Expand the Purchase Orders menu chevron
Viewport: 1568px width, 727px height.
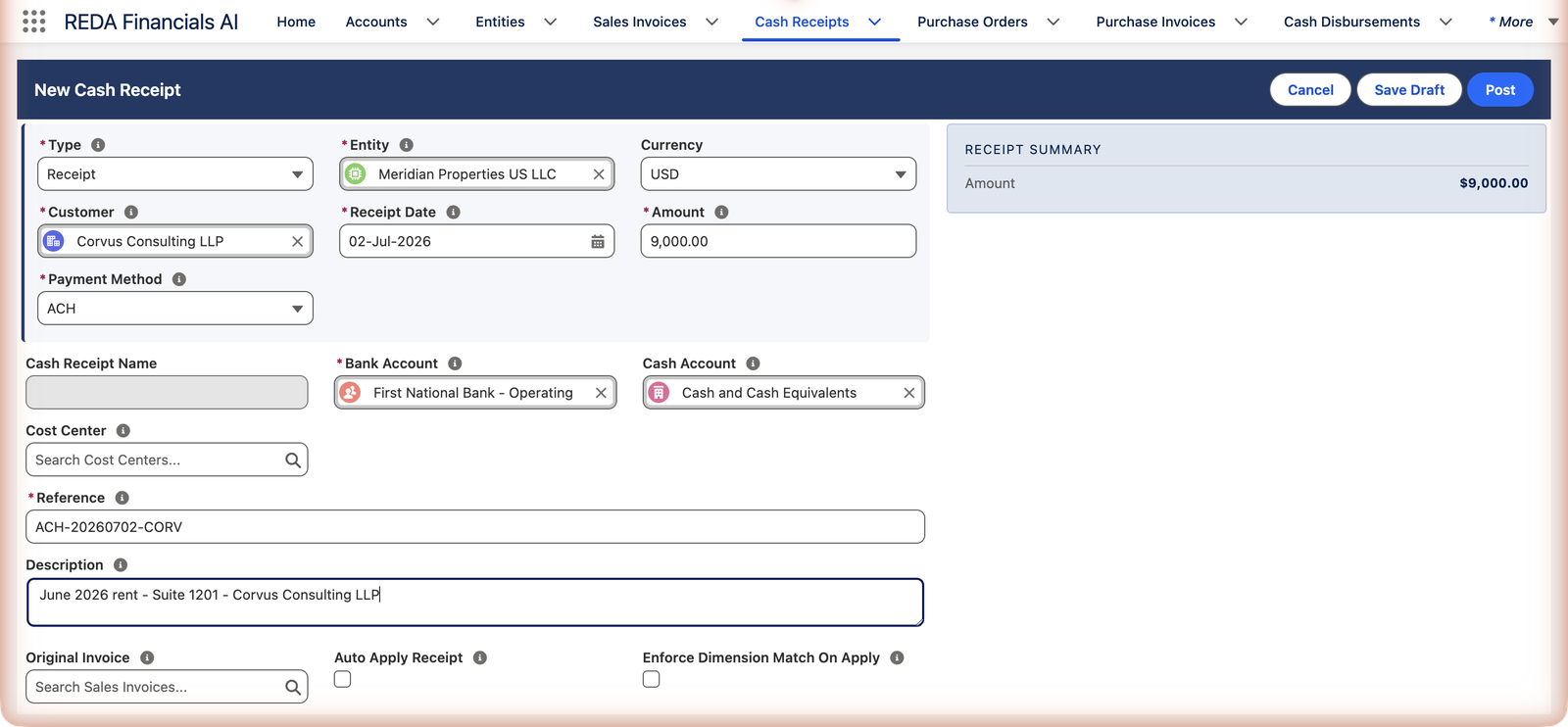coord(1053,22)
